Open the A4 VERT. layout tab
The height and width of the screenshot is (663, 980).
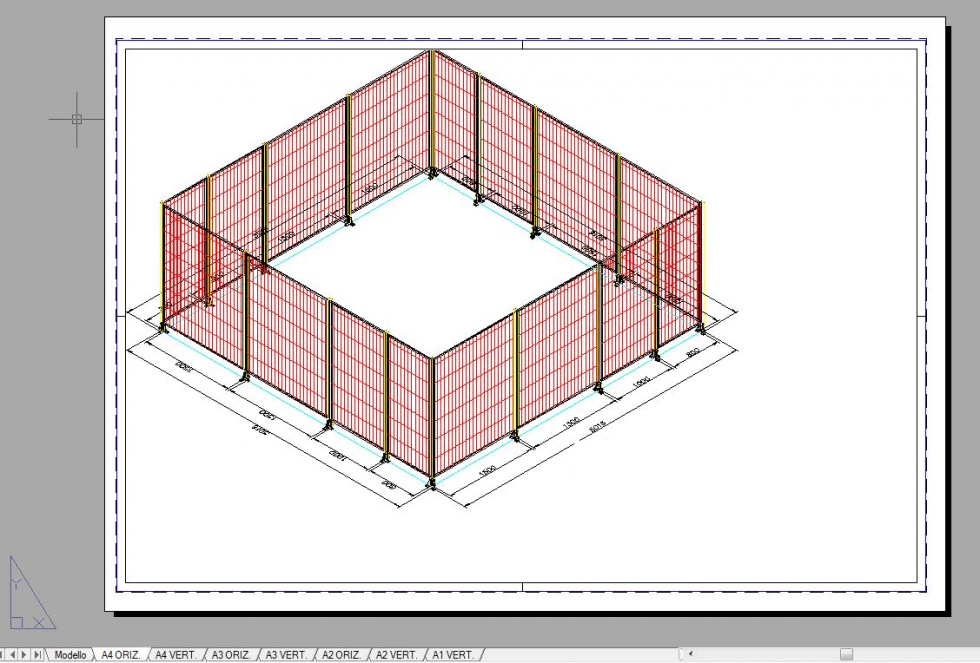coord(176,655)
